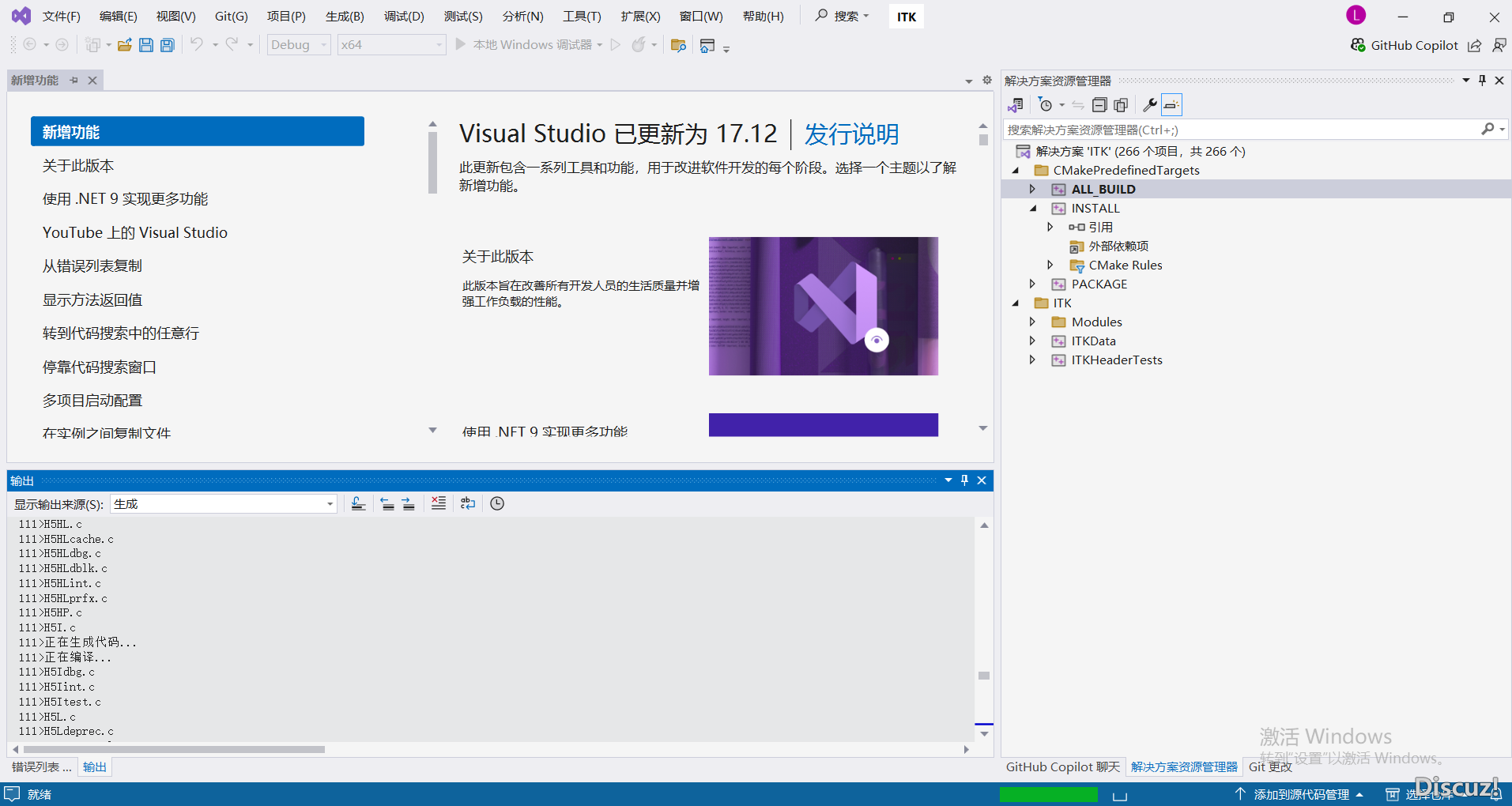Open the Debug configuration dropdown
1512x806 pixels.
tap(299, 45)
